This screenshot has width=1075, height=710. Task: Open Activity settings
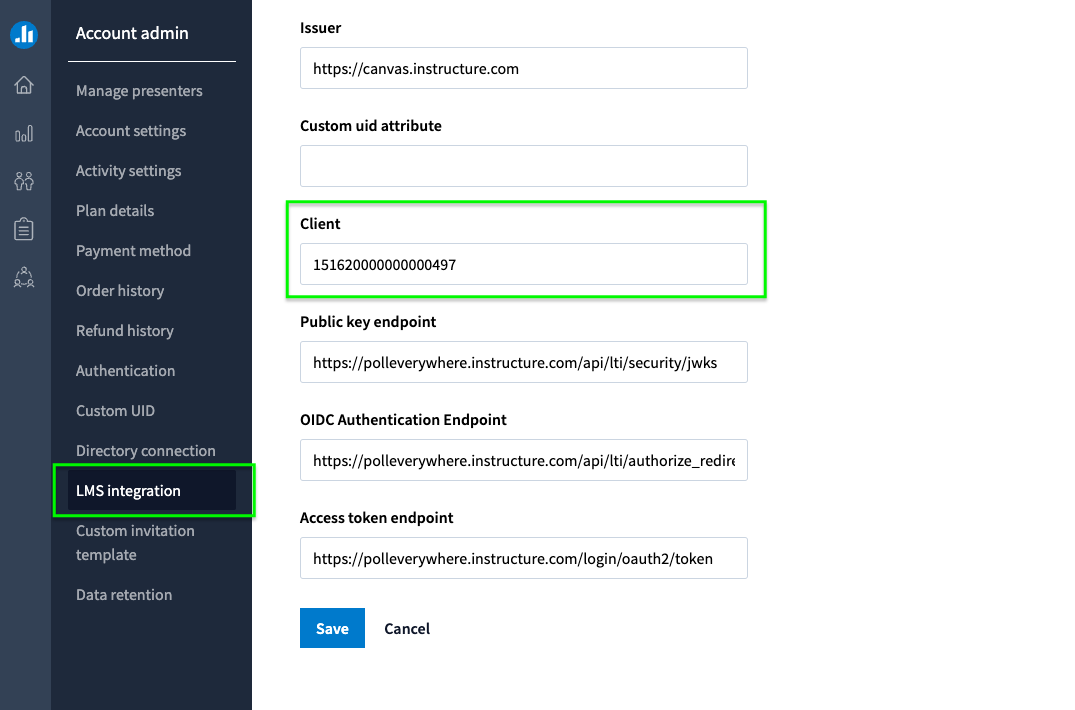(128, 171)
